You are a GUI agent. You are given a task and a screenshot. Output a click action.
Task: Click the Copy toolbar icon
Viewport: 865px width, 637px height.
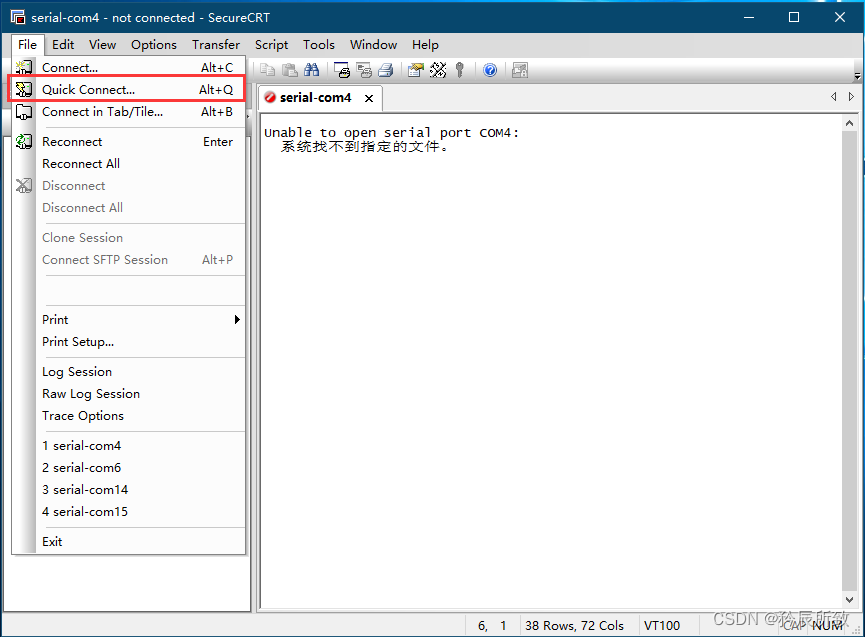[x=268, y=70]
